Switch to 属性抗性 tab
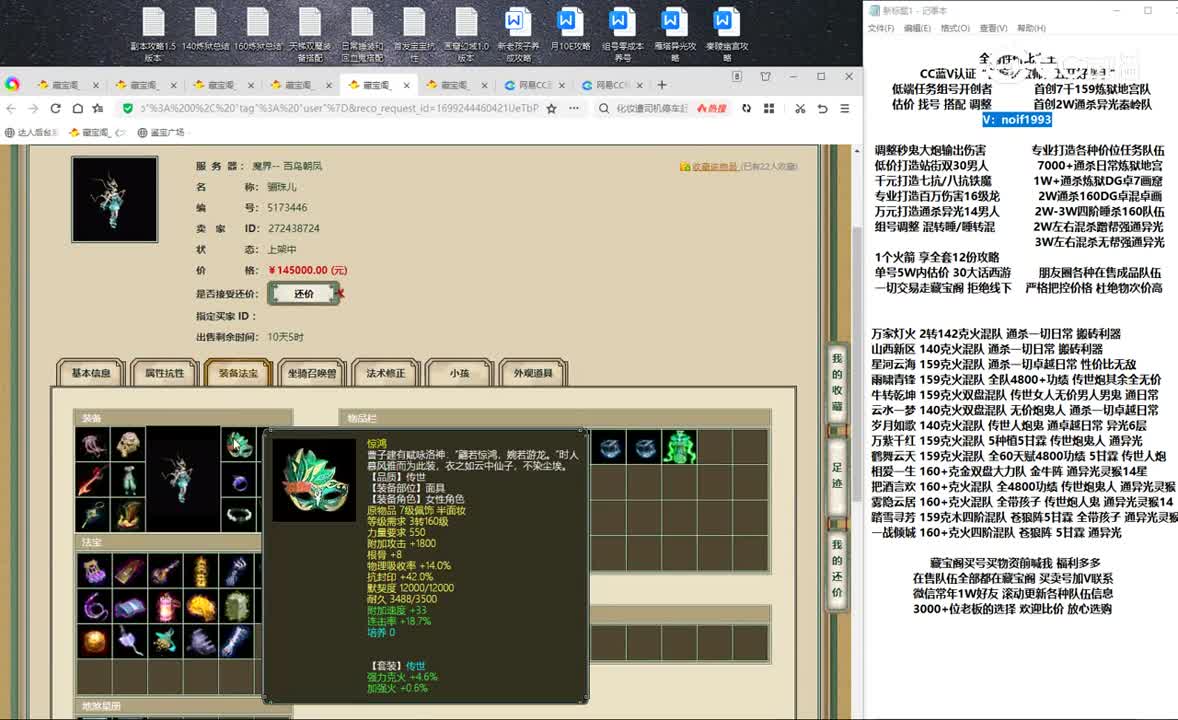Screen dimensions: 1178x720 point(165,373)
